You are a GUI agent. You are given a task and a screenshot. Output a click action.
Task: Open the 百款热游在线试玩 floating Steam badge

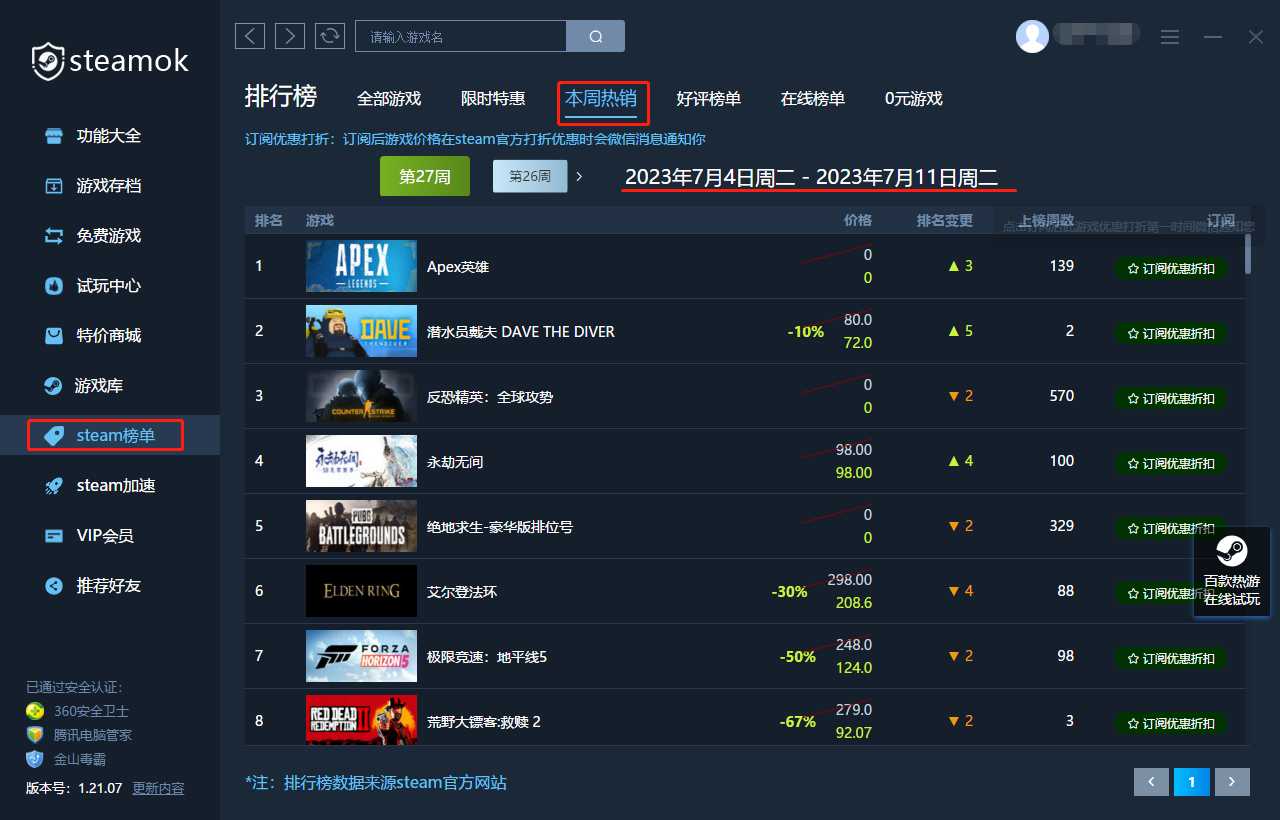tap(1231, 572)
